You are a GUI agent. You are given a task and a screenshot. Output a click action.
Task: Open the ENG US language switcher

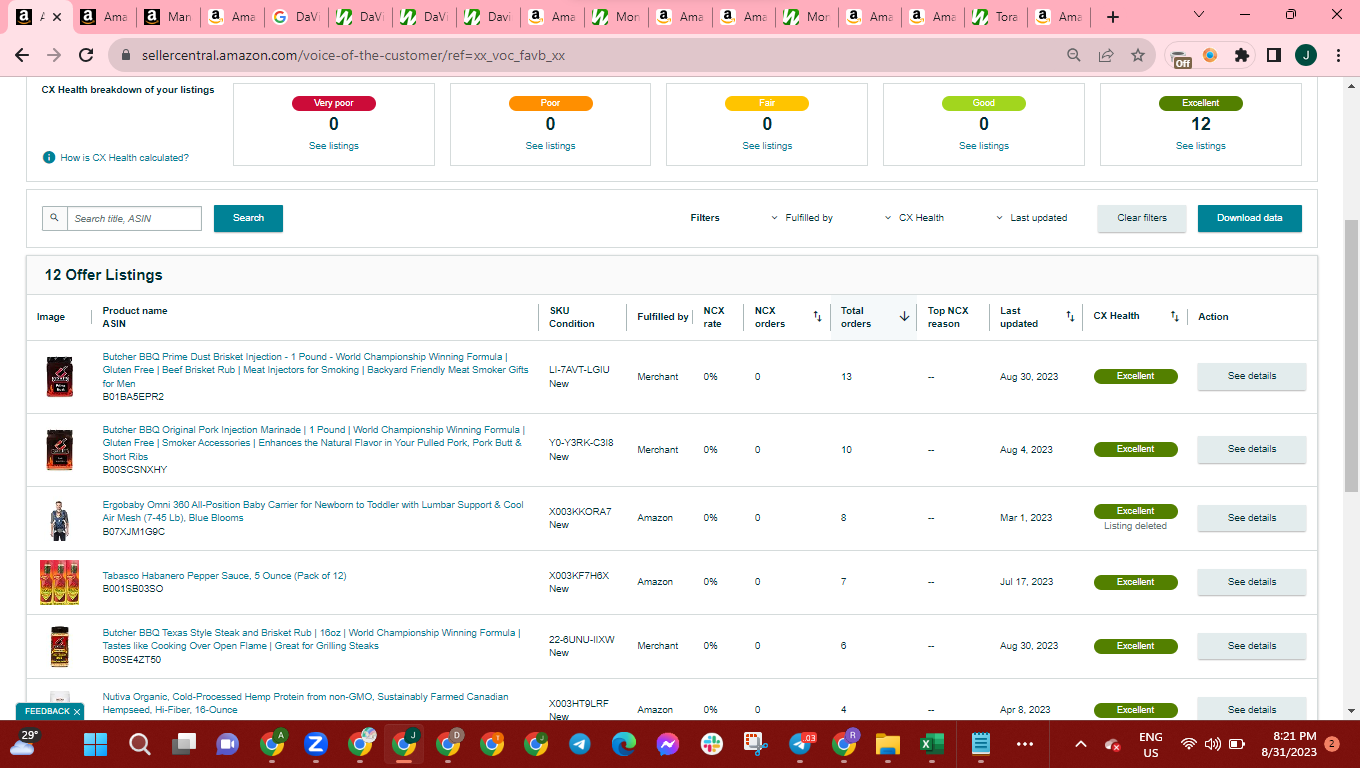1151,744
